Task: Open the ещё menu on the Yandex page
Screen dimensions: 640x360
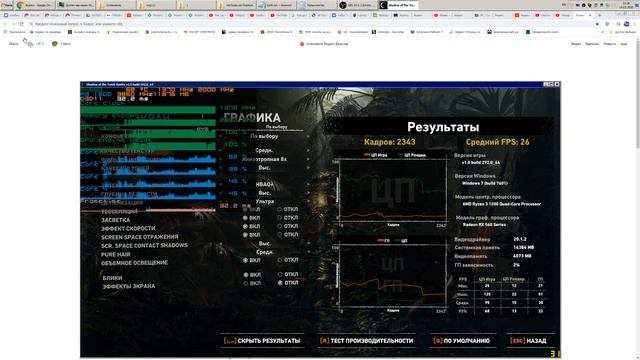Action: [624, 44]
